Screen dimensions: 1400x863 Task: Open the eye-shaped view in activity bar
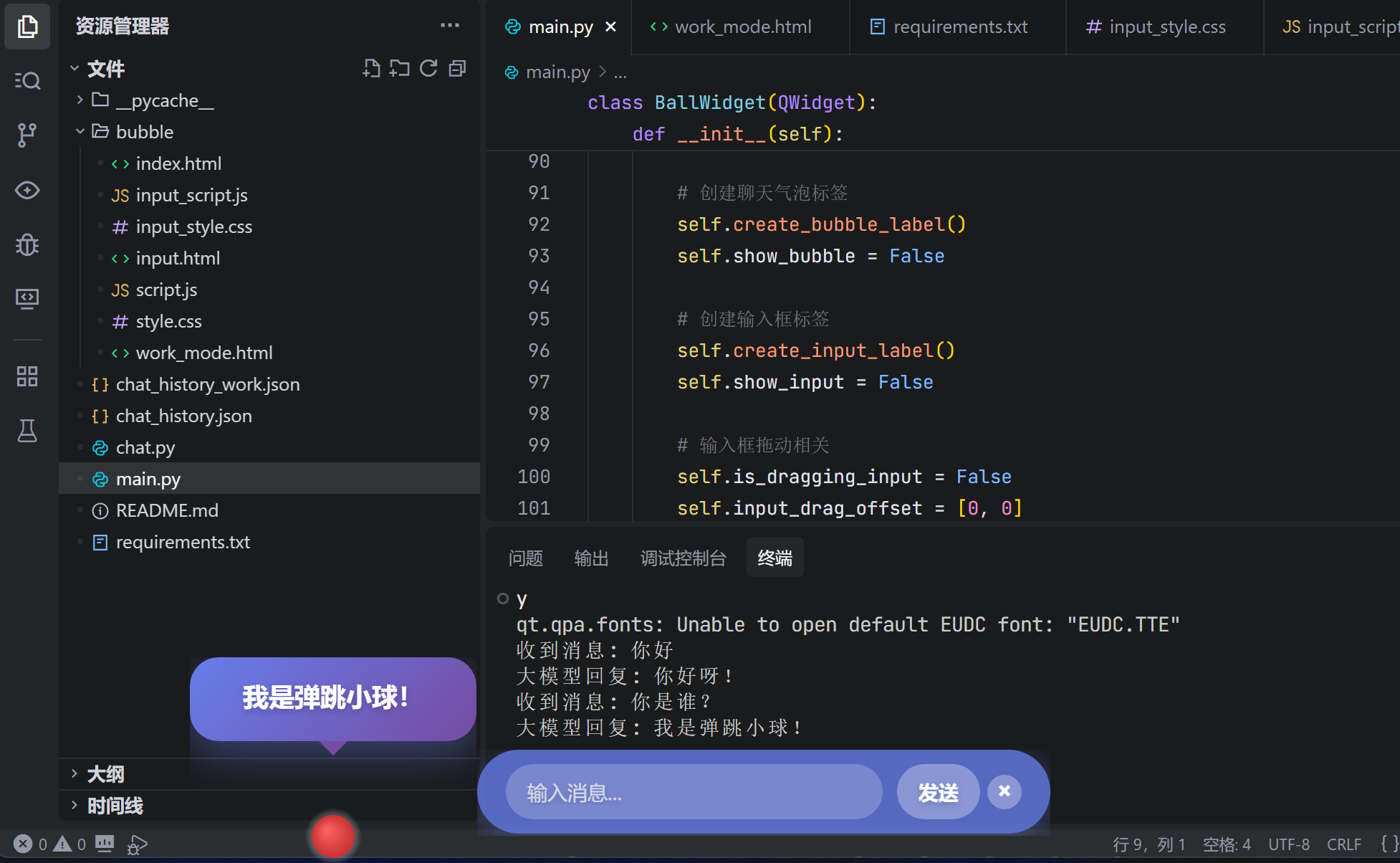[x=27, y=190]
